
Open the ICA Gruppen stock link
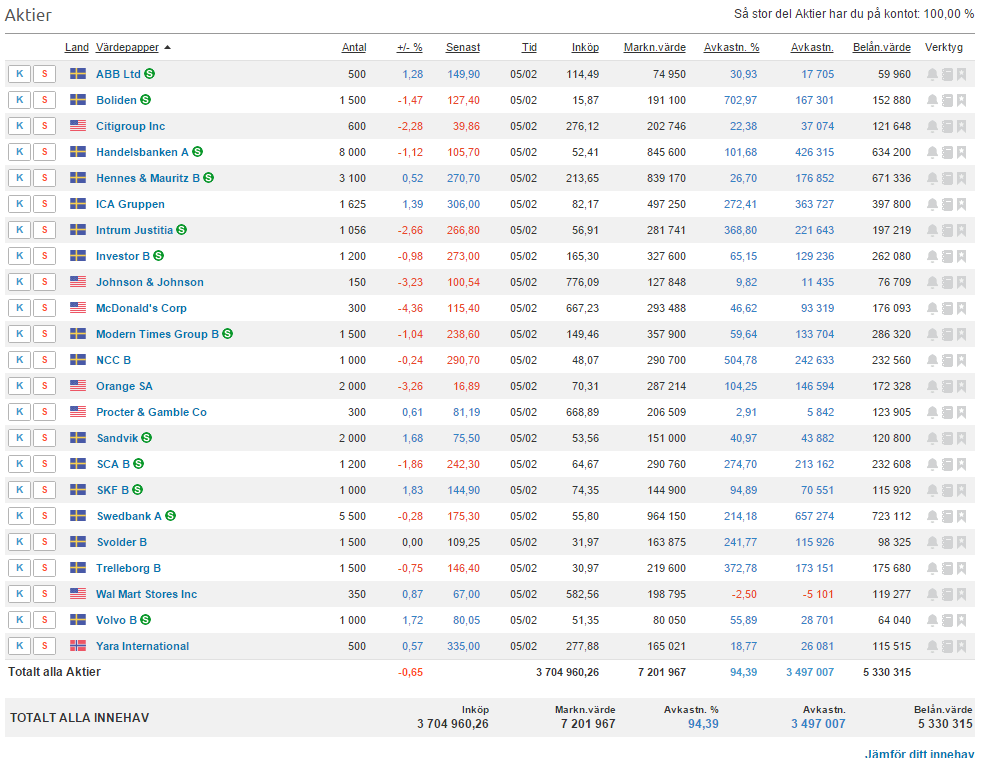coord(130,204)
